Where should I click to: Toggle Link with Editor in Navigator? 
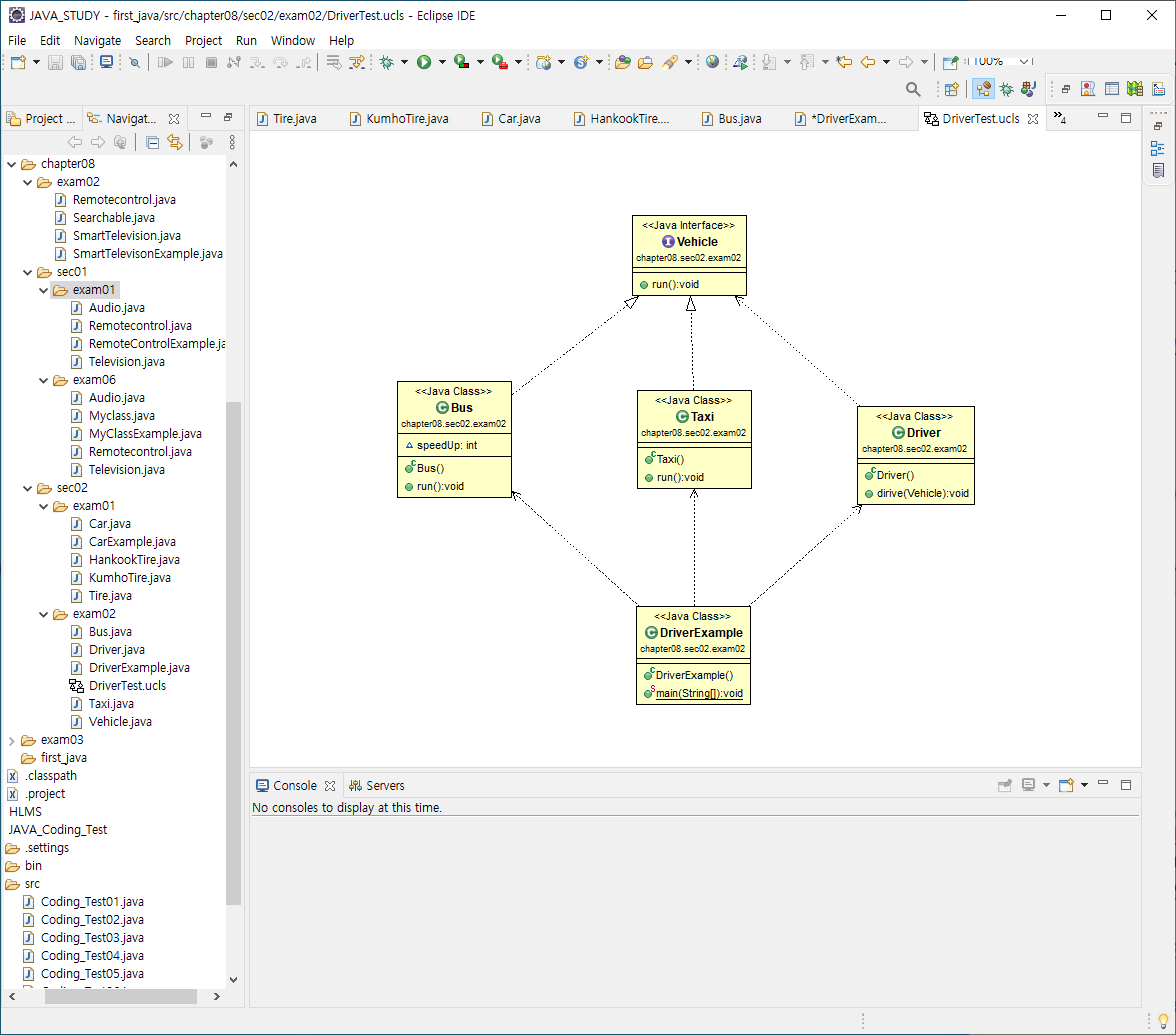coord(175,142)
